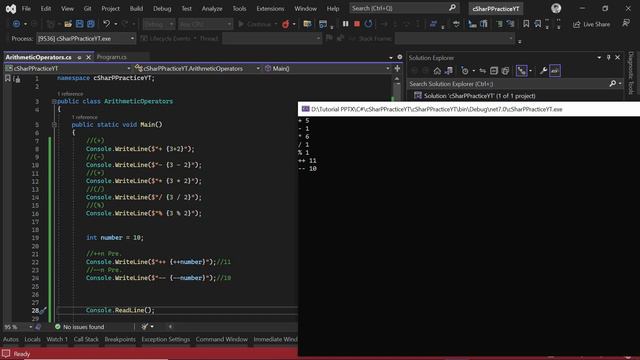Viewport: 640px width, 360px height.
Task: Toggle Sync with Active Document icon
Action: point(482,71)
